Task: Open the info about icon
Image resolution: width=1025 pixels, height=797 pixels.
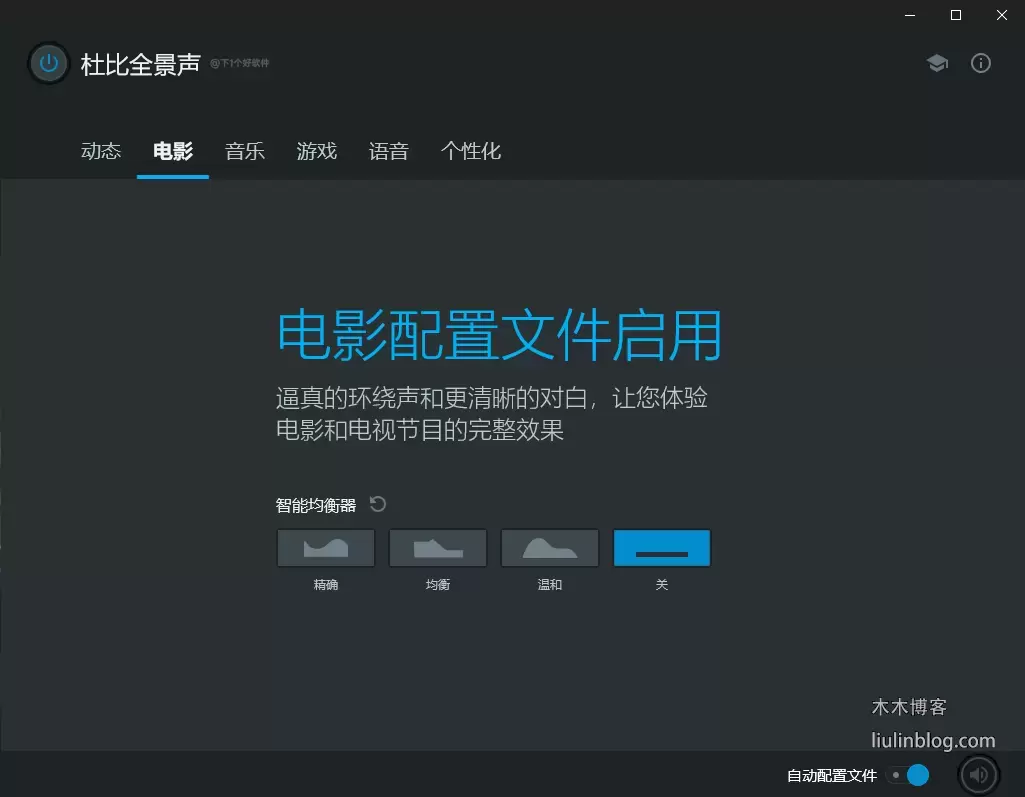Action: click(981, 64)
